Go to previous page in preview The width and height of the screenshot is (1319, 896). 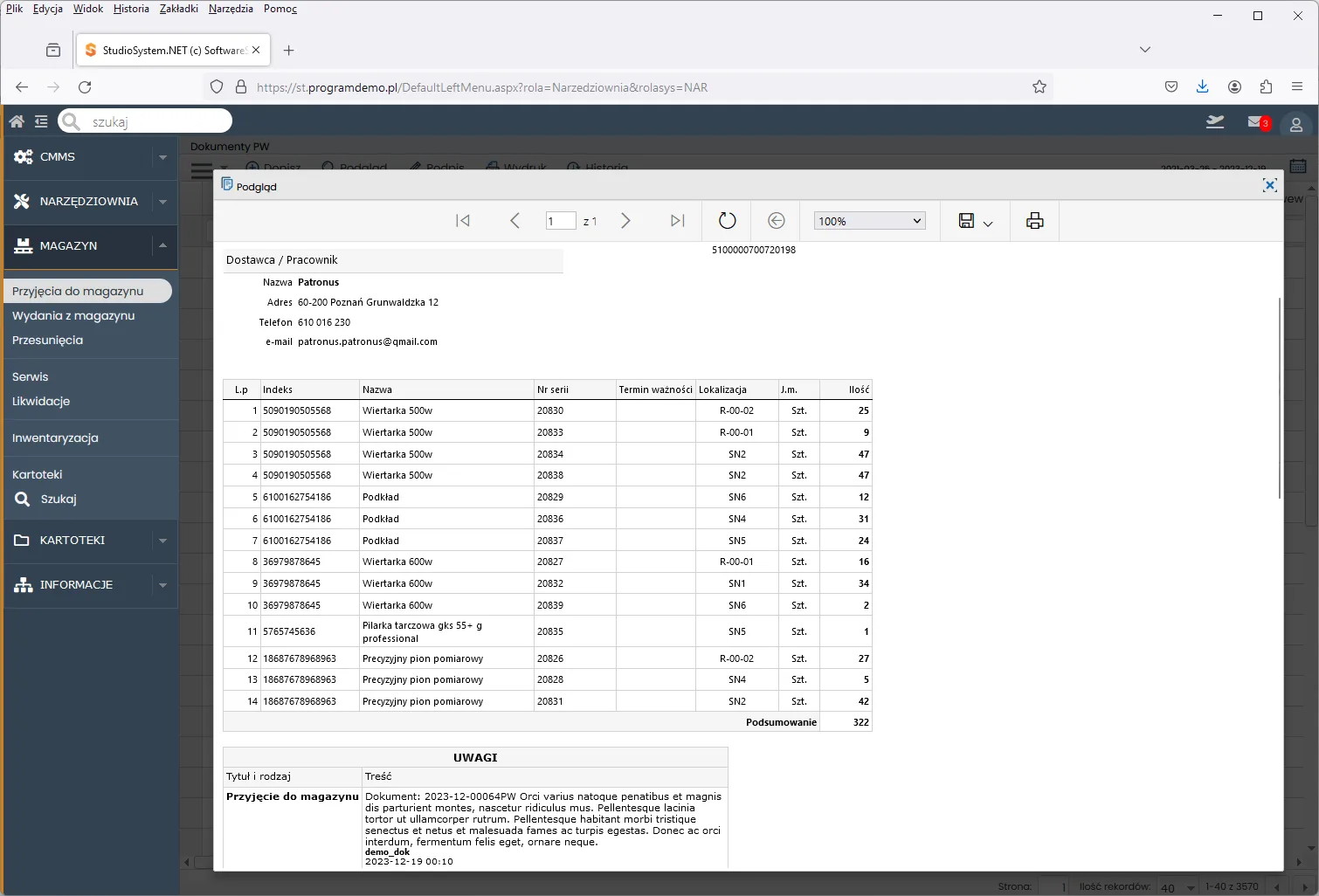(x=514, y=221)
